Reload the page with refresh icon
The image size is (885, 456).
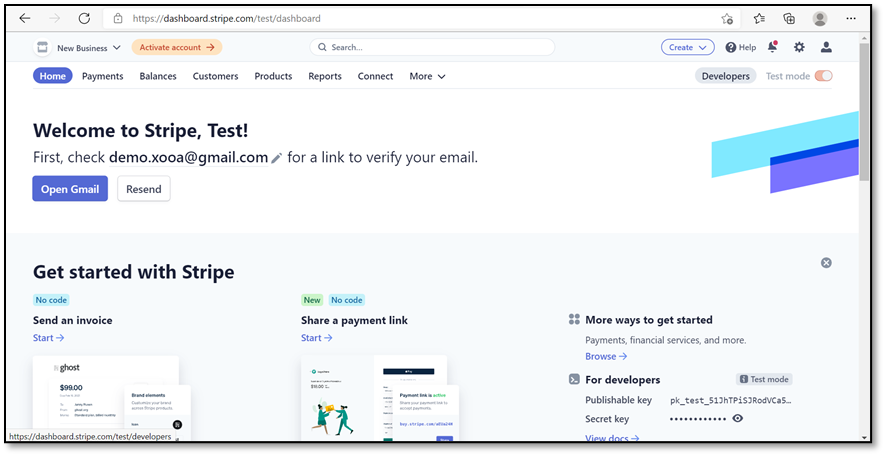pos(84,18)
